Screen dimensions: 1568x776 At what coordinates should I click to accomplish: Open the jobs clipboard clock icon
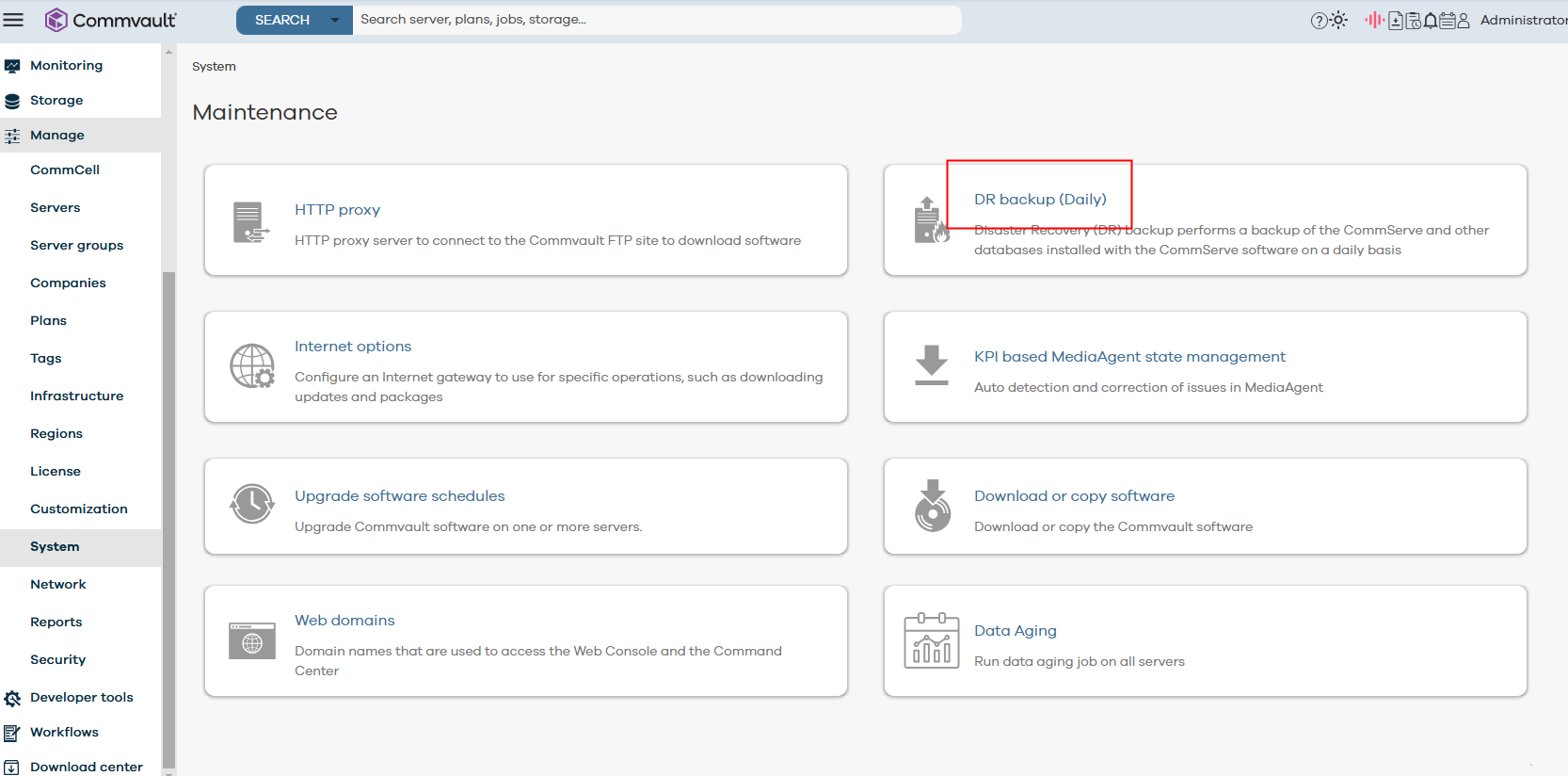tap(1414, 21)
